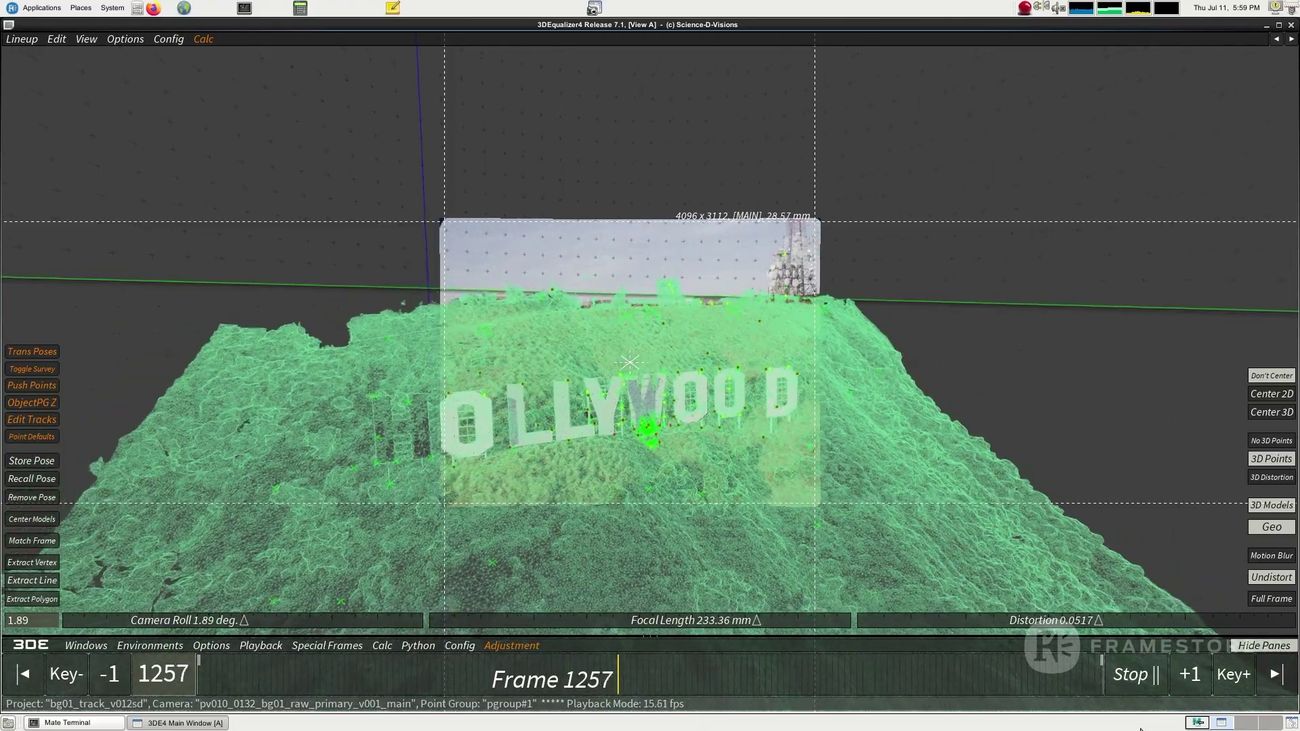Viewport: 1300px width, 731px height.
Task: Click the muted volume icon in system tray
Action: 1058,8
